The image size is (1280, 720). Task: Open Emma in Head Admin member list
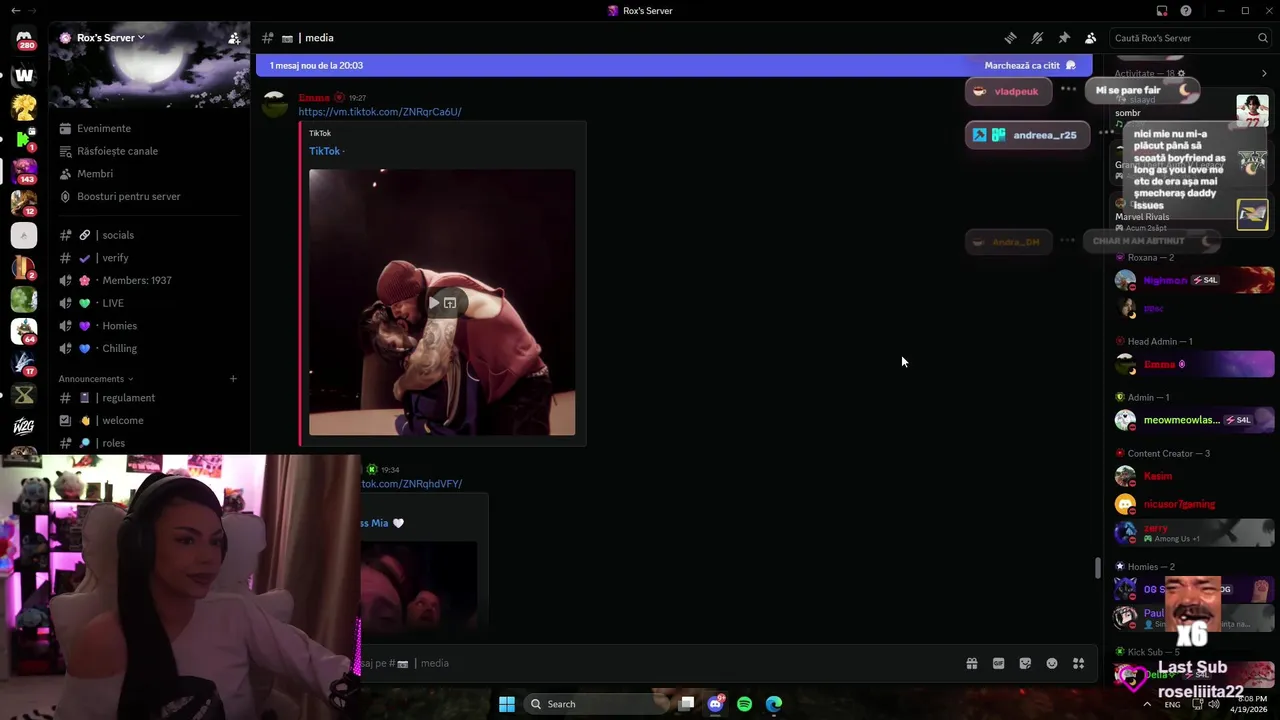(x=1193, y=364)
